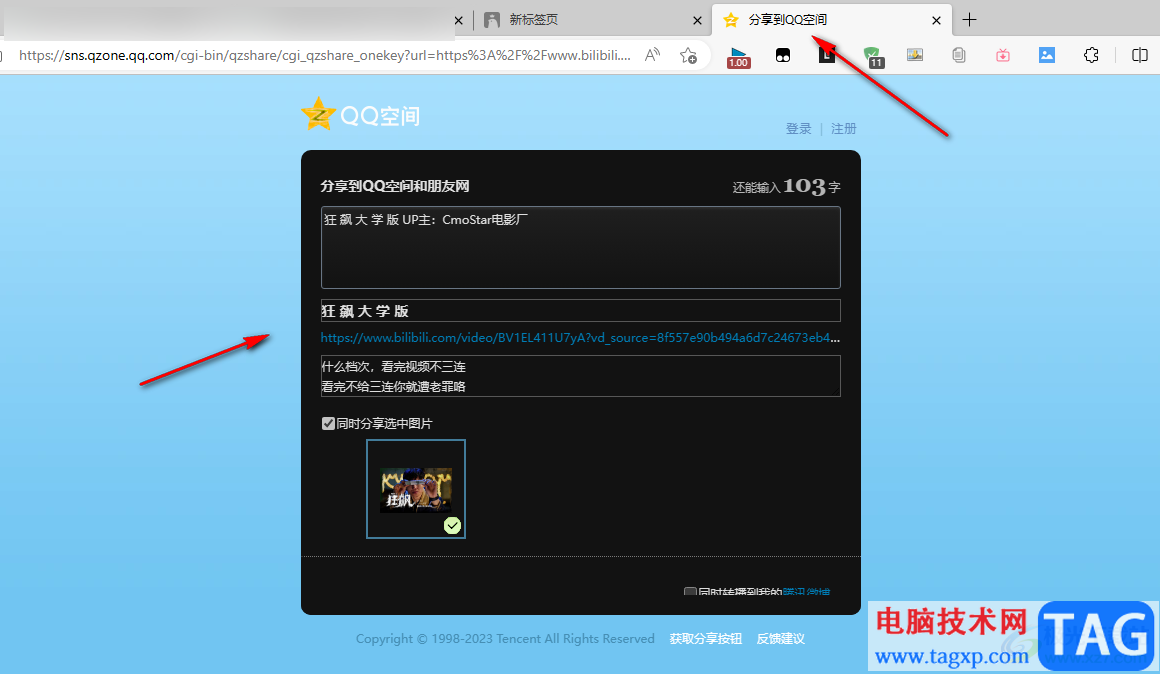
Task: Uncheck 同时分享选中图片 checkbox
Action: (328, 423)
